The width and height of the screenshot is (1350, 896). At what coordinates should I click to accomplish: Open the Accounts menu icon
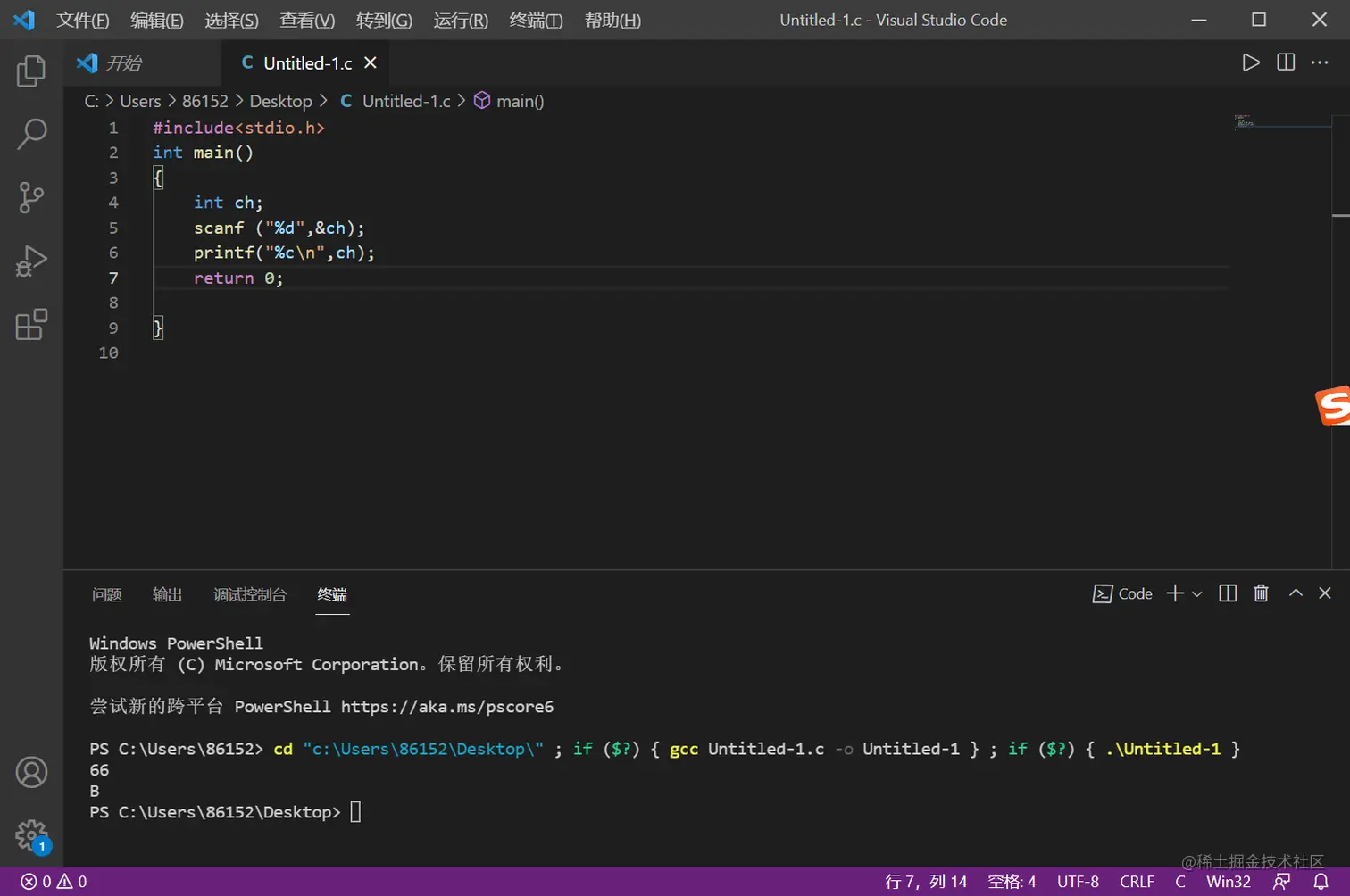[x=31, y=772]
